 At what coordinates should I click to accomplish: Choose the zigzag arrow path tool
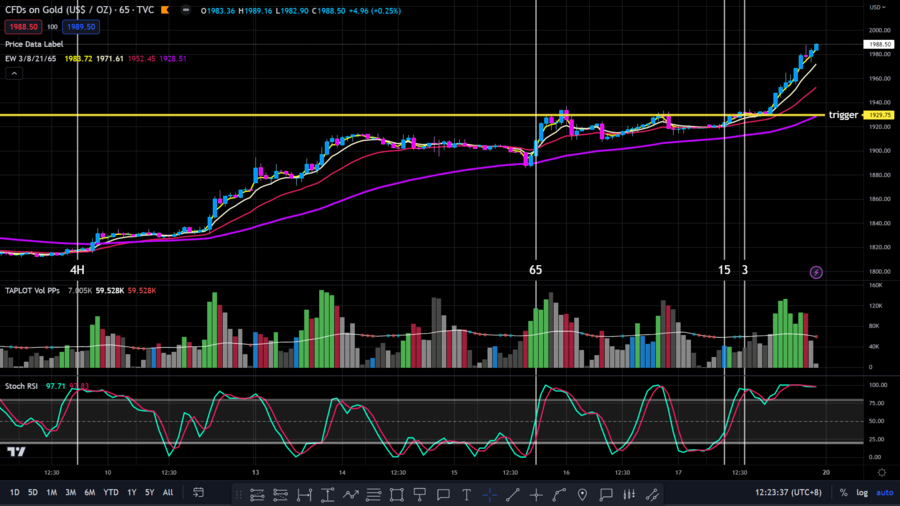click(351, 495)
